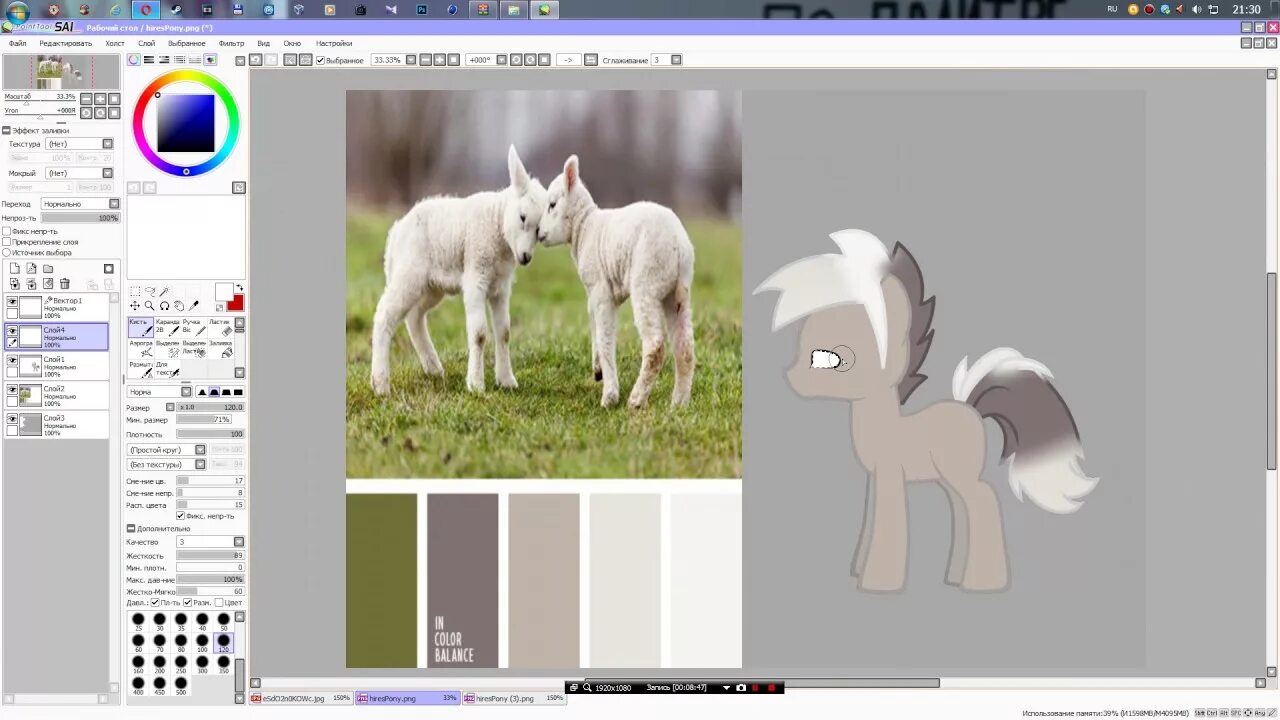Screen dimensions: 1280x720
Task: Choose the rectangular selection tool
Action: coord(135,291)
